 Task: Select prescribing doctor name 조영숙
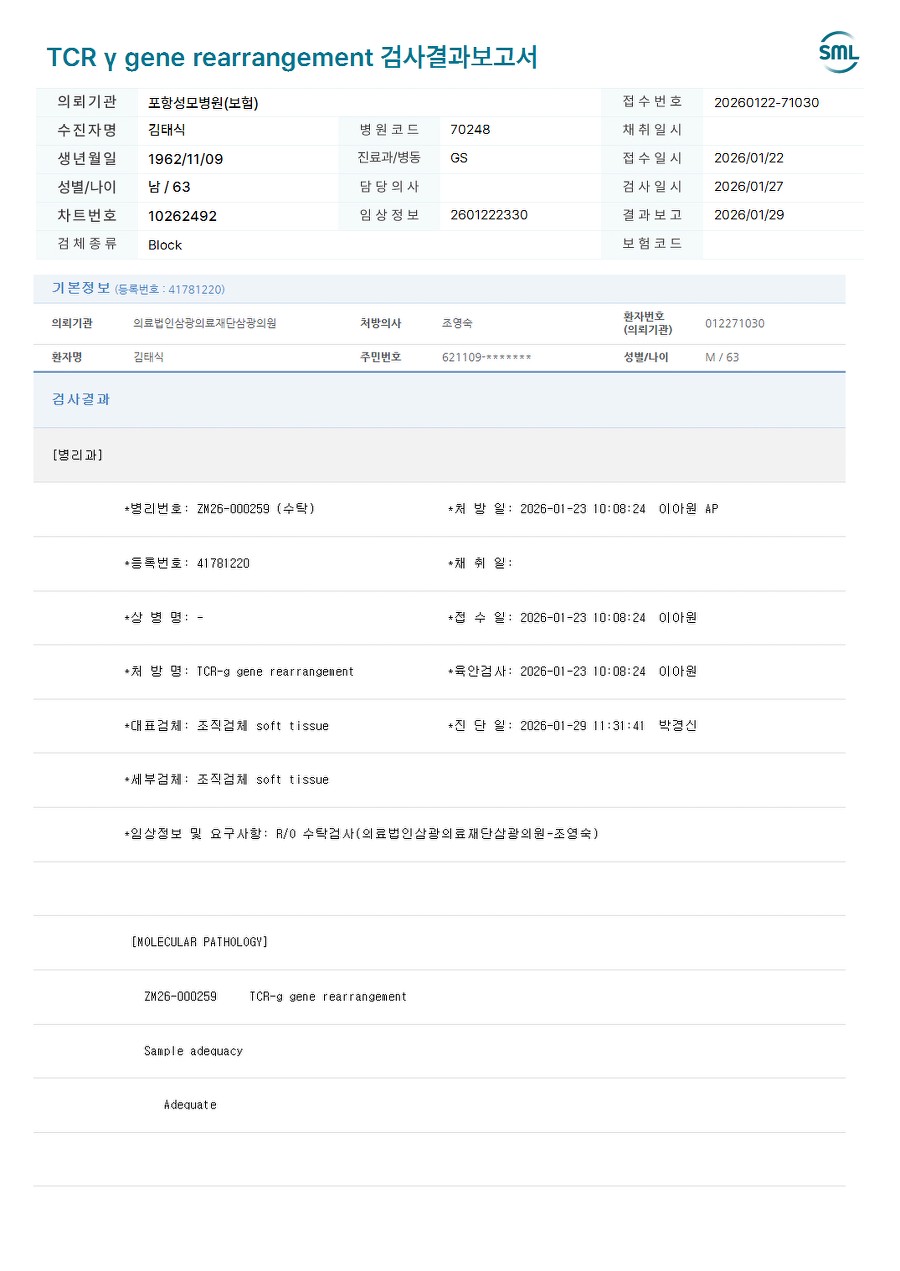pyautogui.click(x=457, y=324)
